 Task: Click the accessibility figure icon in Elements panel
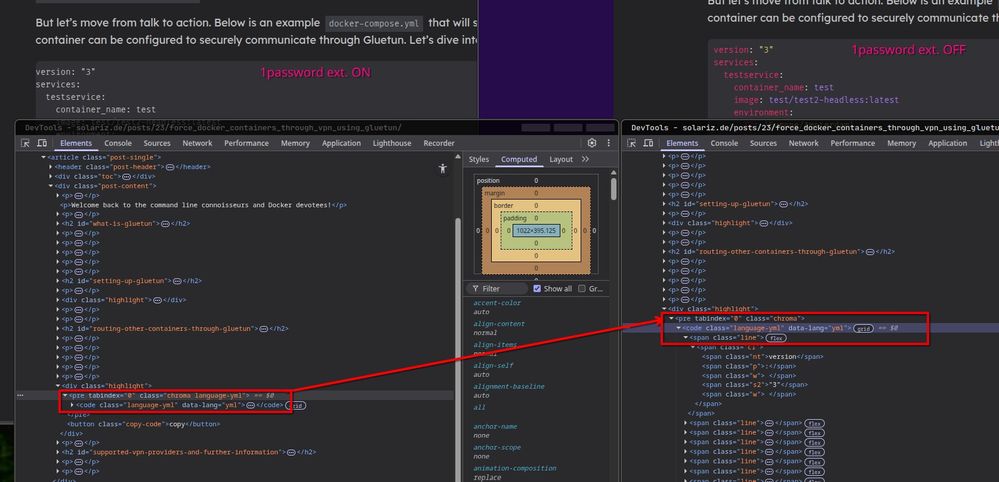tap(443, 169)
